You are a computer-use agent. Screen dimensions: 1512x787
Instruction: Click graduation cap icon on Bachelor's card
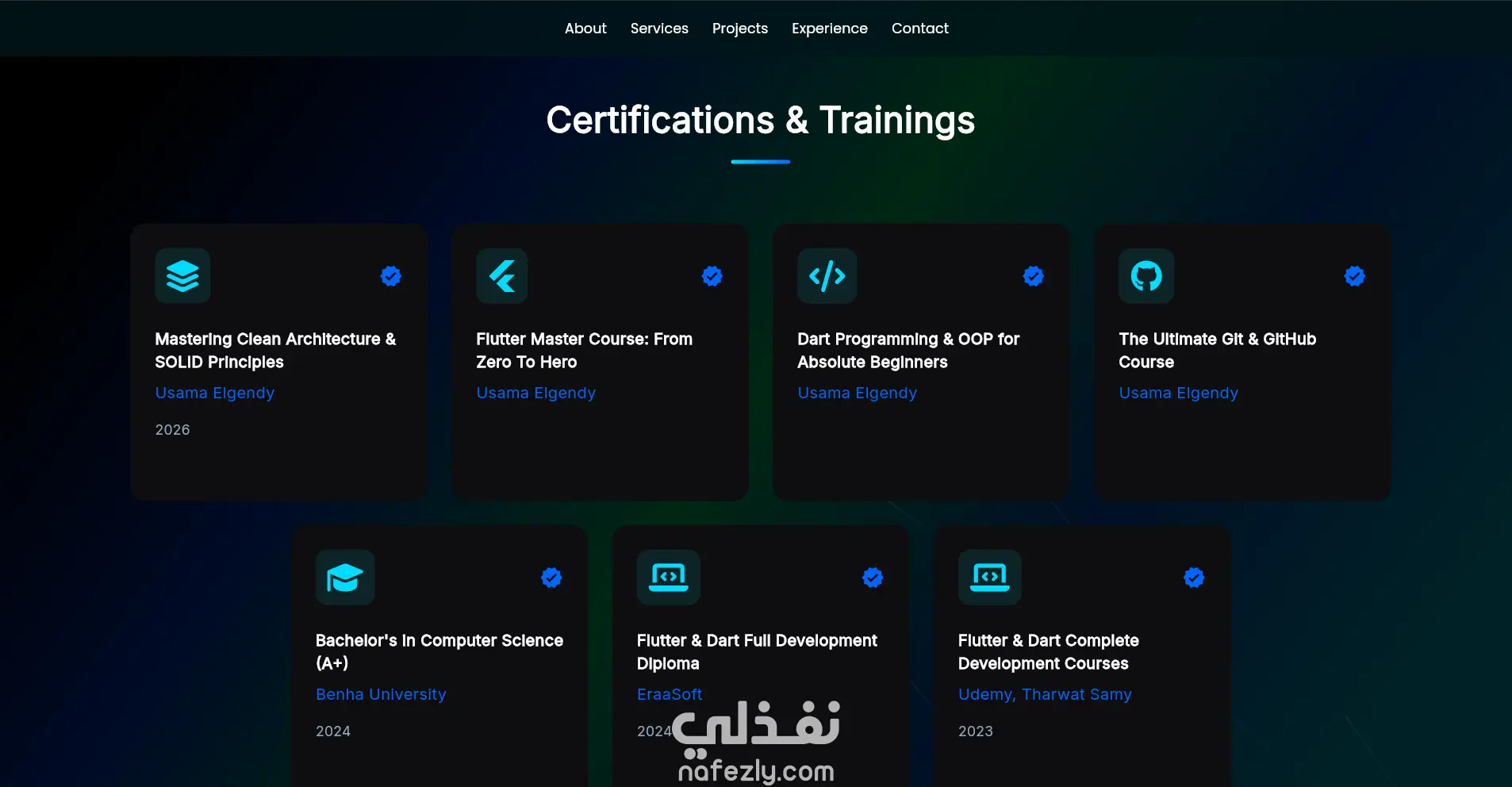click(345, 578)
